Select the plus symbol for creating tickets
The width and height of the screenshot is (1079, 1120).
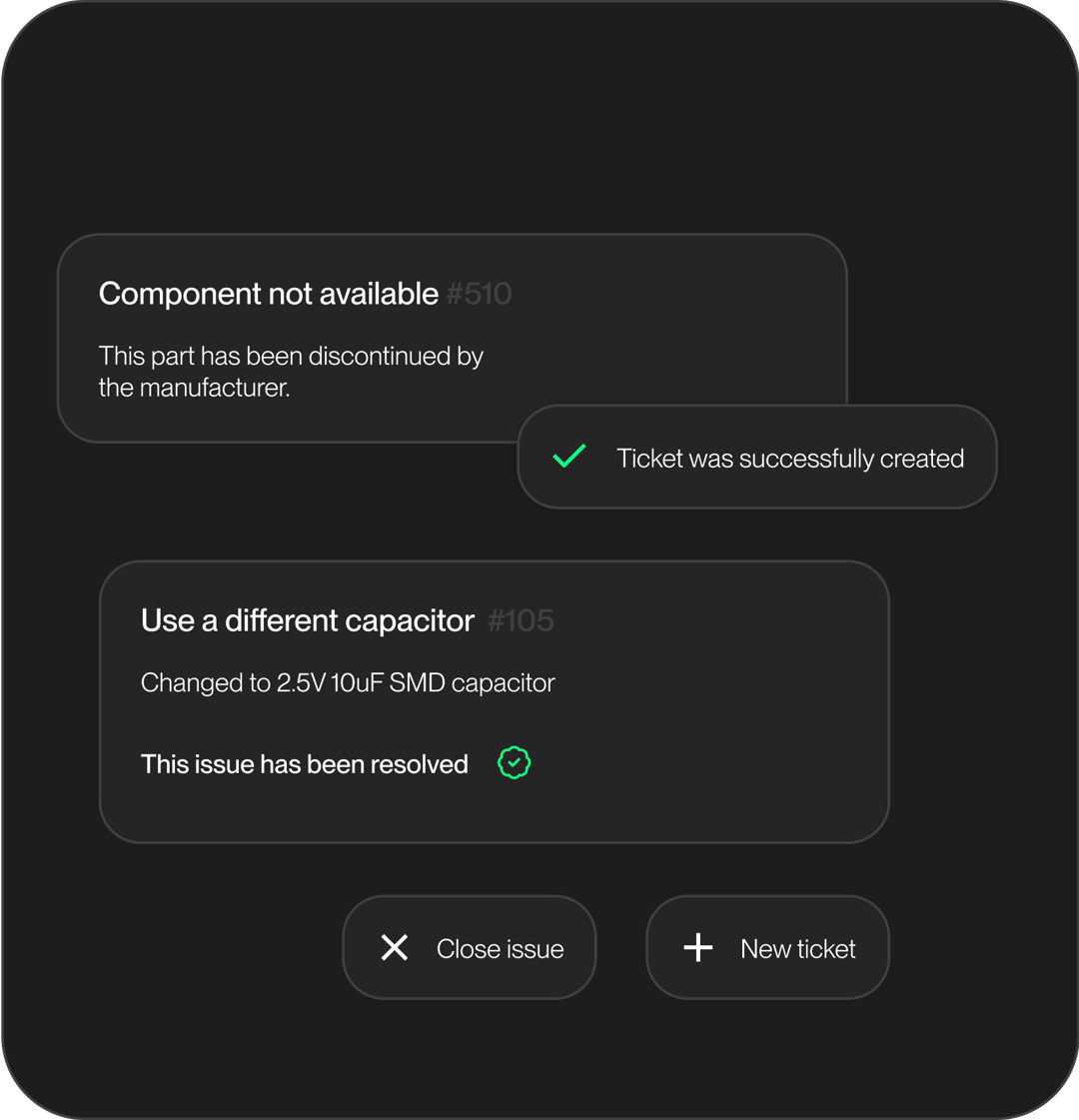pos(697,947)
